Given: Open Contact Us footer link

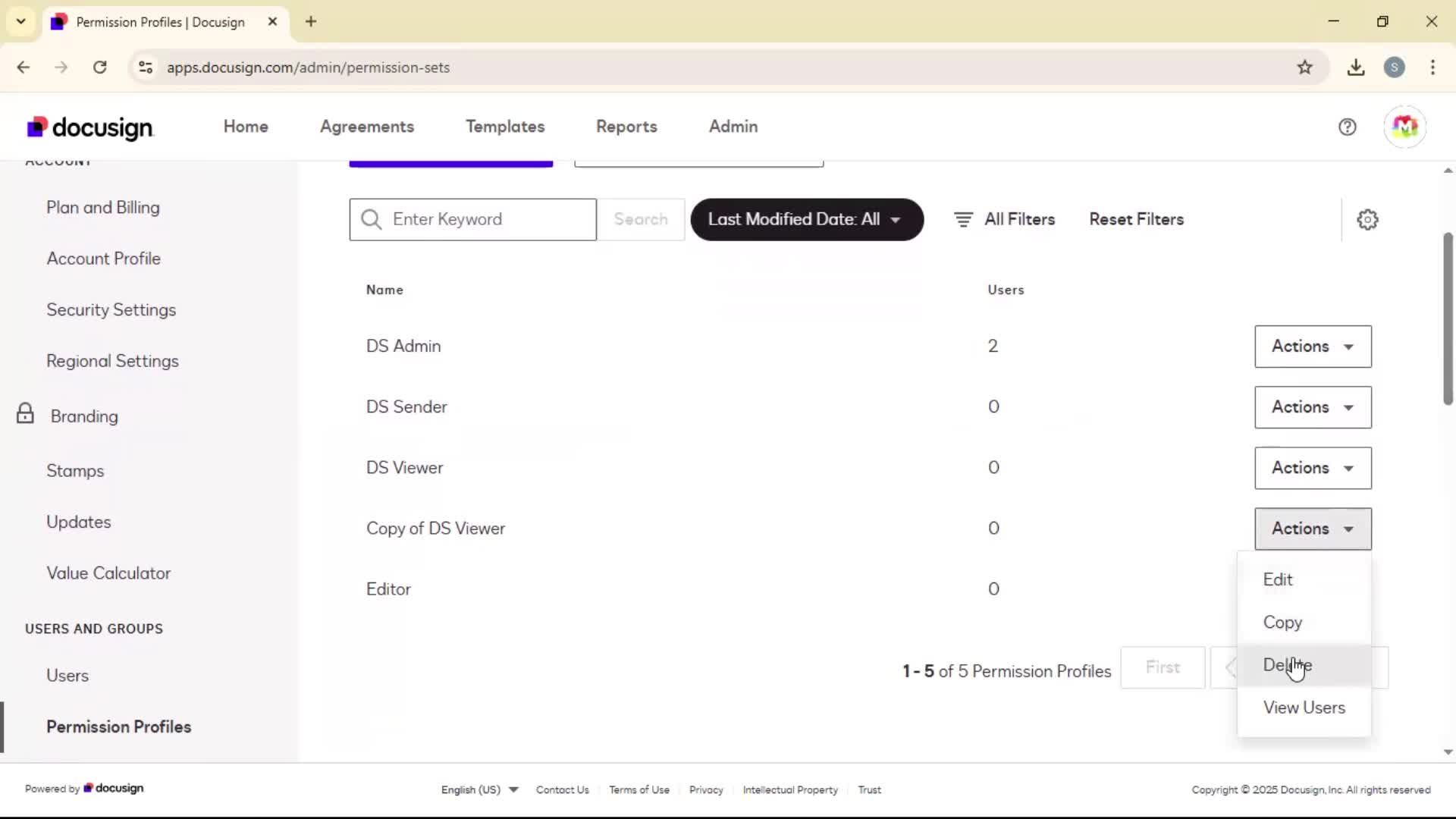Looking at the screenshot, I should click(x=562, y=789).
